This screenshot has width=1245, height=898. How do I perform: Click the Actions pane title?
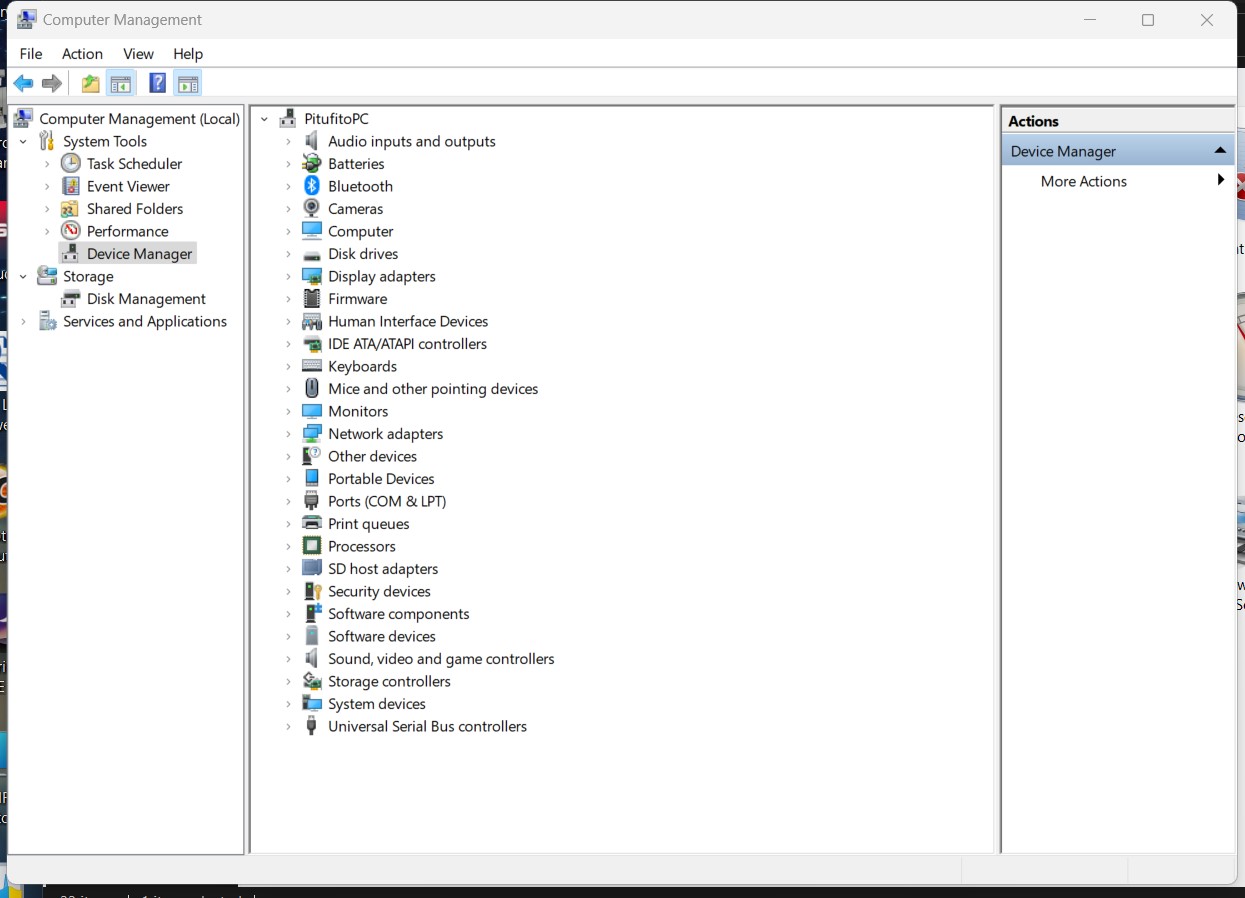[x=1033, y=121]
